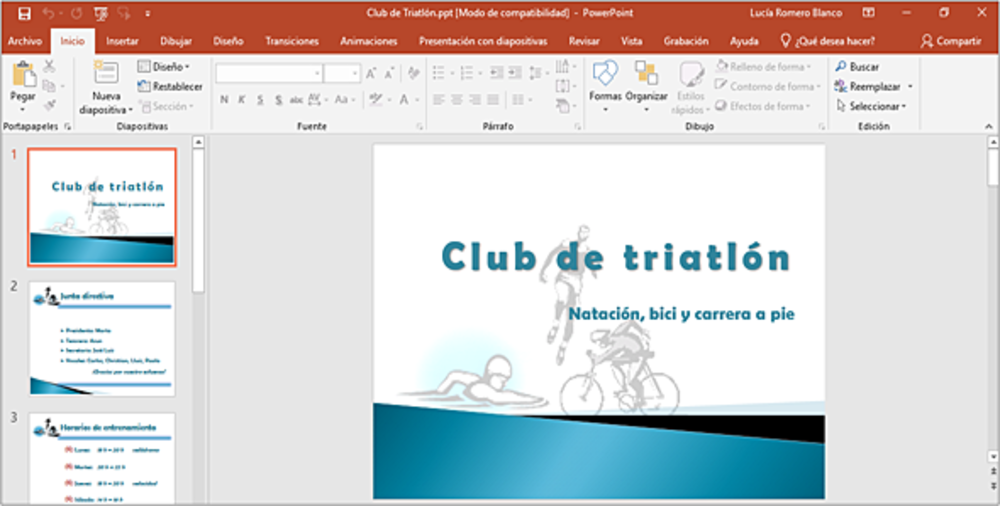Click the Compartir button
The image size is (1000, 506).
pyautogui.click(x=951, y=41)
